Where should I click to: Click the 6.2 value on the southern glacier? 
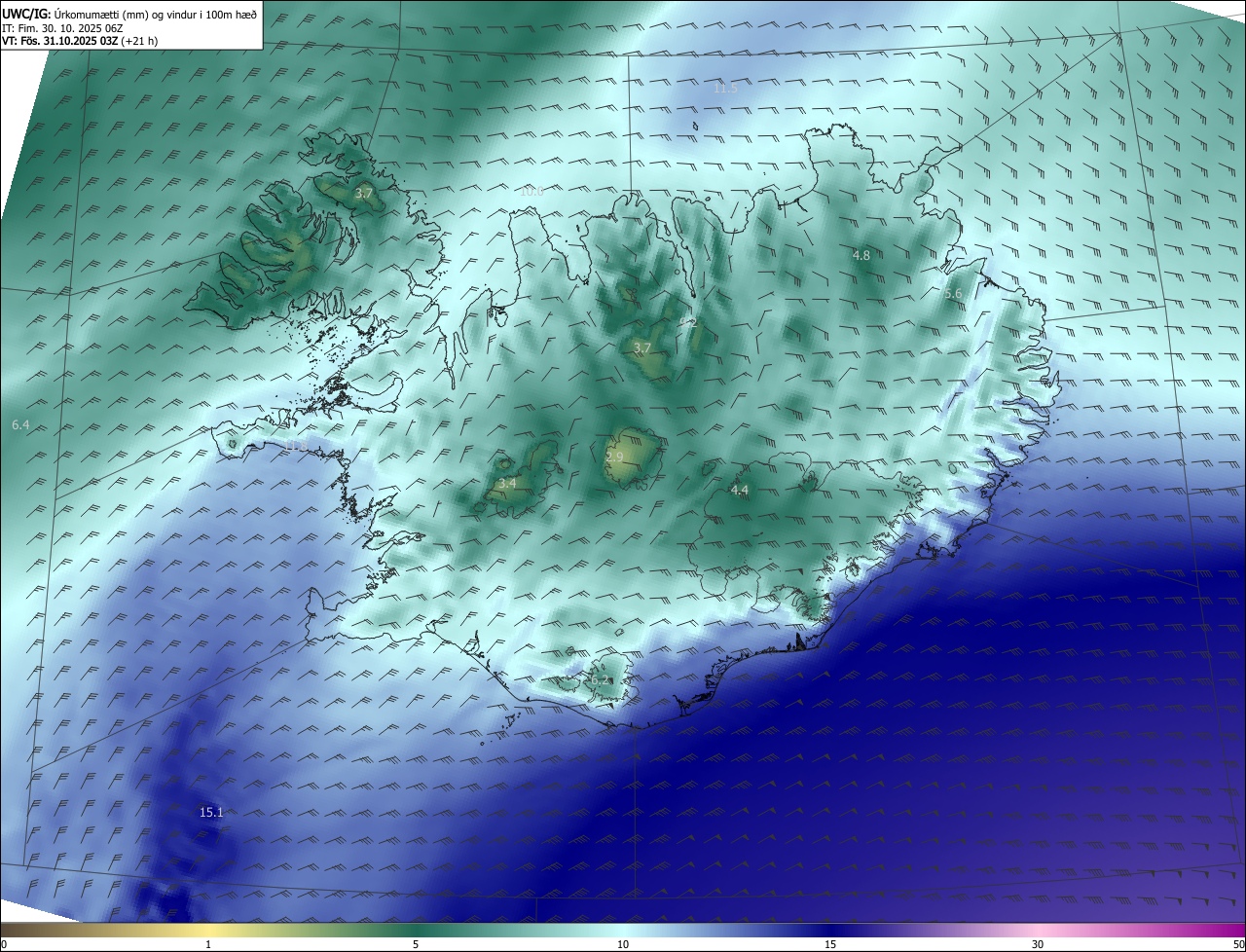coord(600,680)
